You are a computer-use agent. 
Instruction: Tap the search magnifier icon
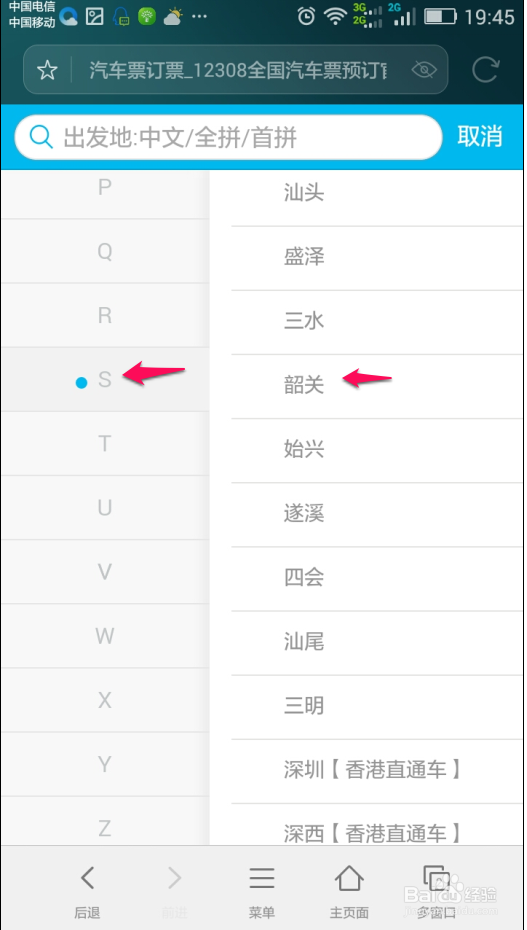point(41,138)
